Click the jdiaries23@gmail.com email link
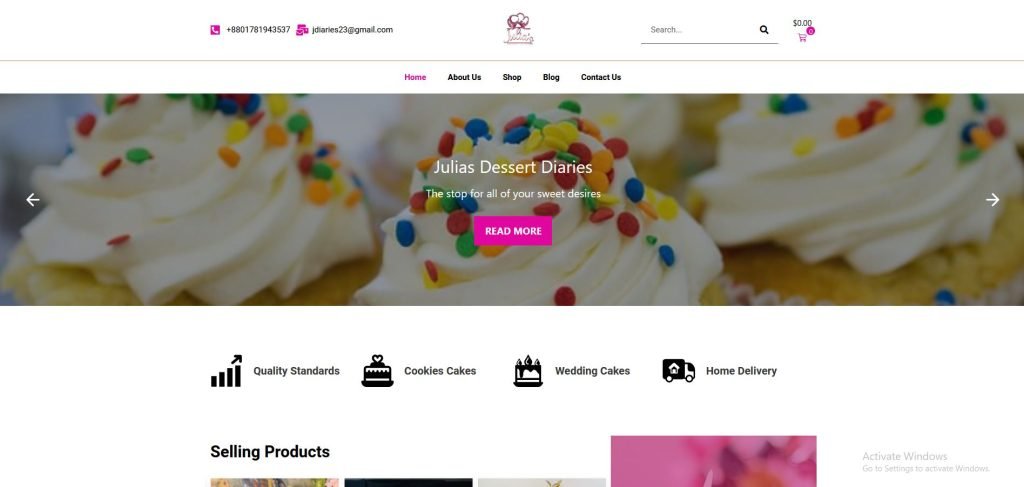1024x487 pixels. (x=353, y=30)
